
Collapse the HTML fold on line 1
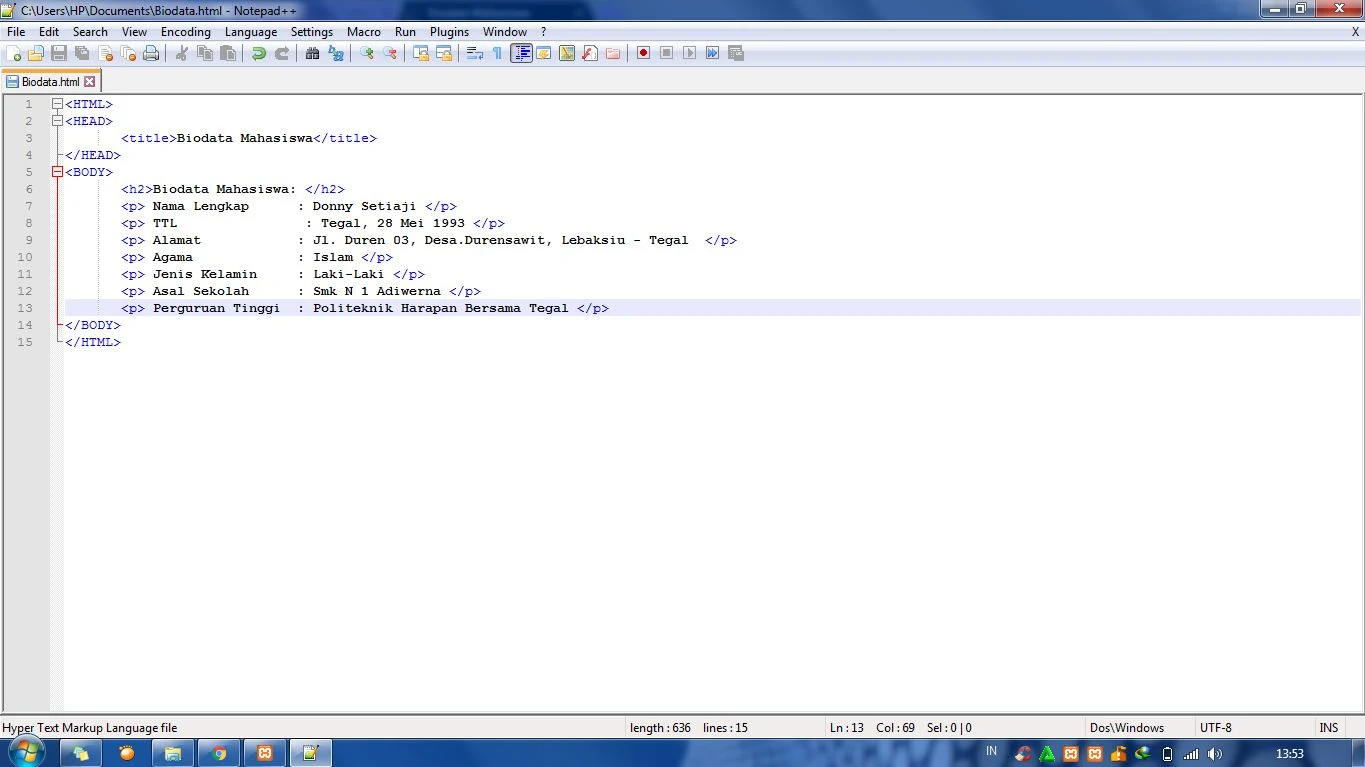[57, 103]
